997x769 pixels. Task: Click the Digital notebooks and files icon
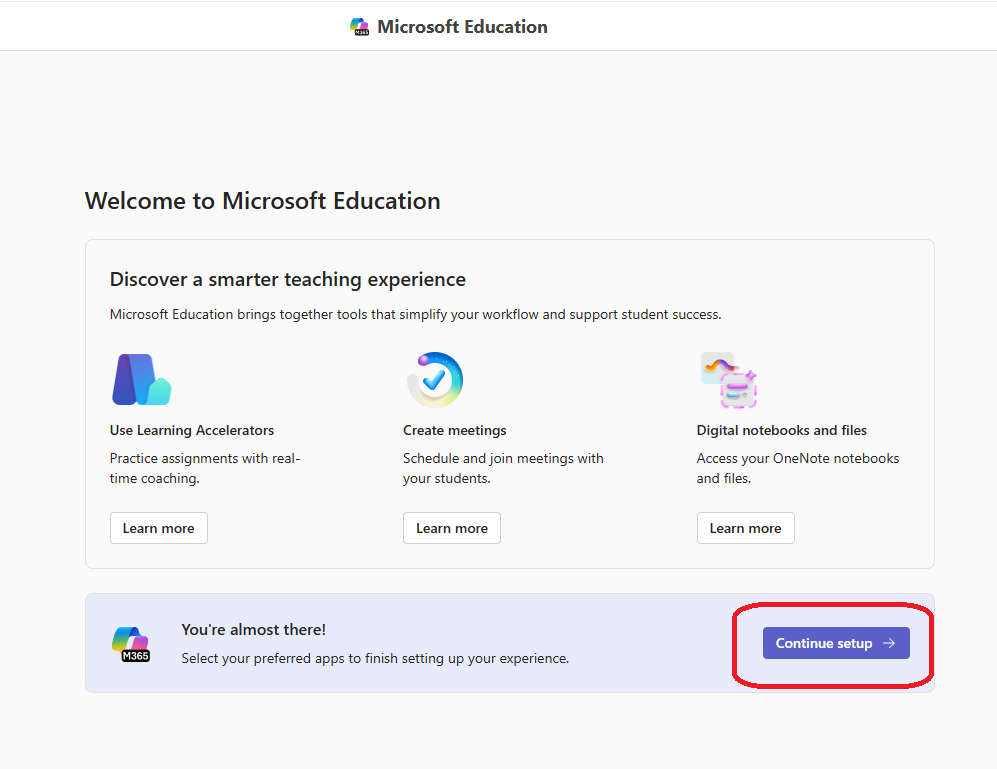point(728,380)
